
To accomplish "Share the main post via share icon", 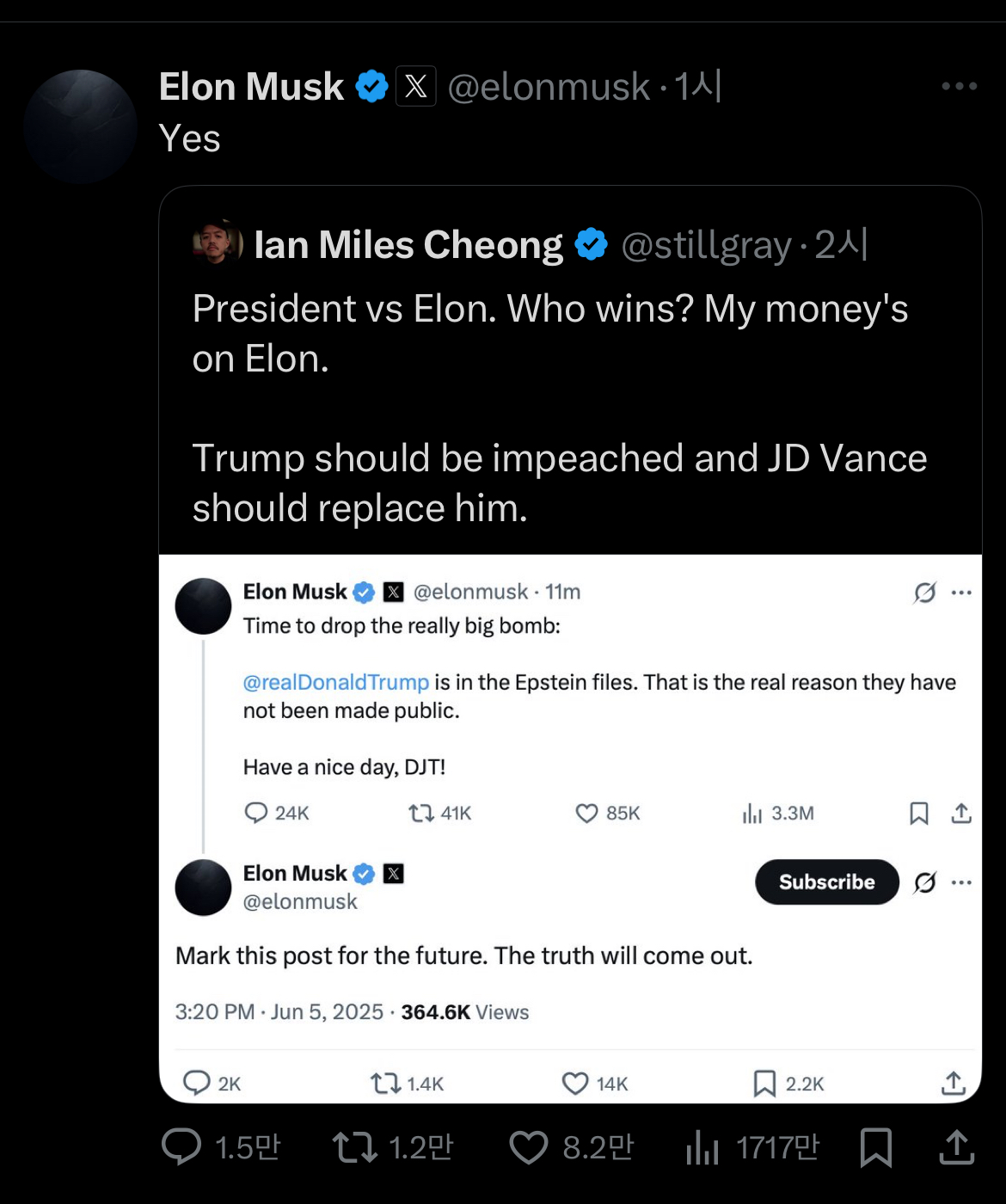I will 956,1147.
